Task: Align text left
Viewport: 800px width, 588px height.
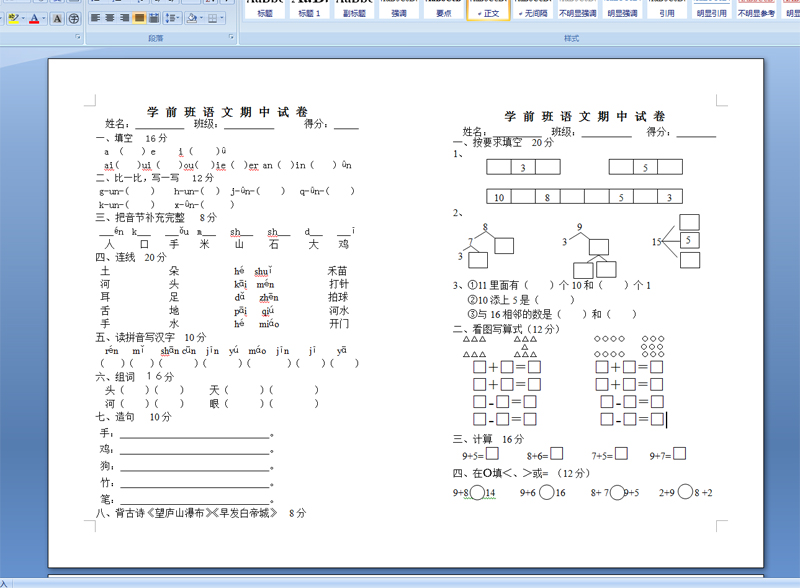Action: coord(95,18)
